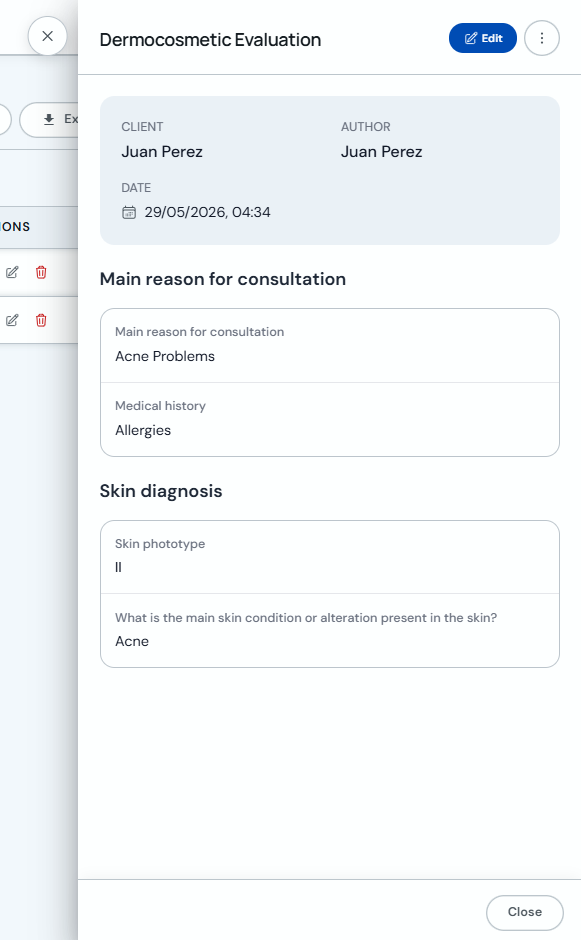Click the second row's red trash icon
Viewport: 581px width, 940px height.
(41, 320)
